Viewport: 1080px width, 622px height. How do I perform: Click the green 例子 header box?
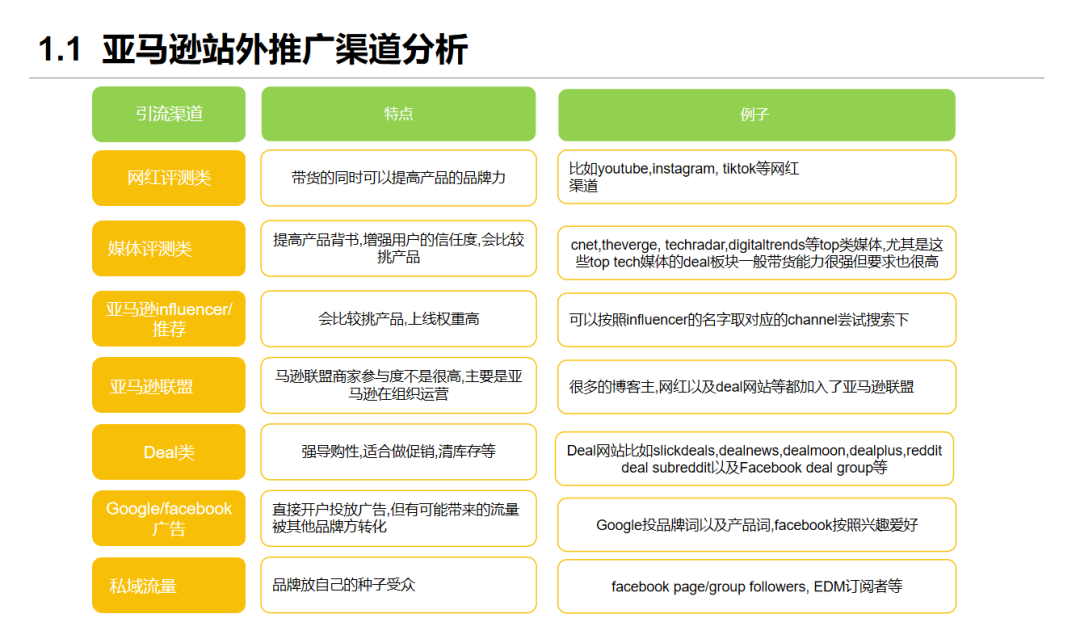tap(756, 115)
